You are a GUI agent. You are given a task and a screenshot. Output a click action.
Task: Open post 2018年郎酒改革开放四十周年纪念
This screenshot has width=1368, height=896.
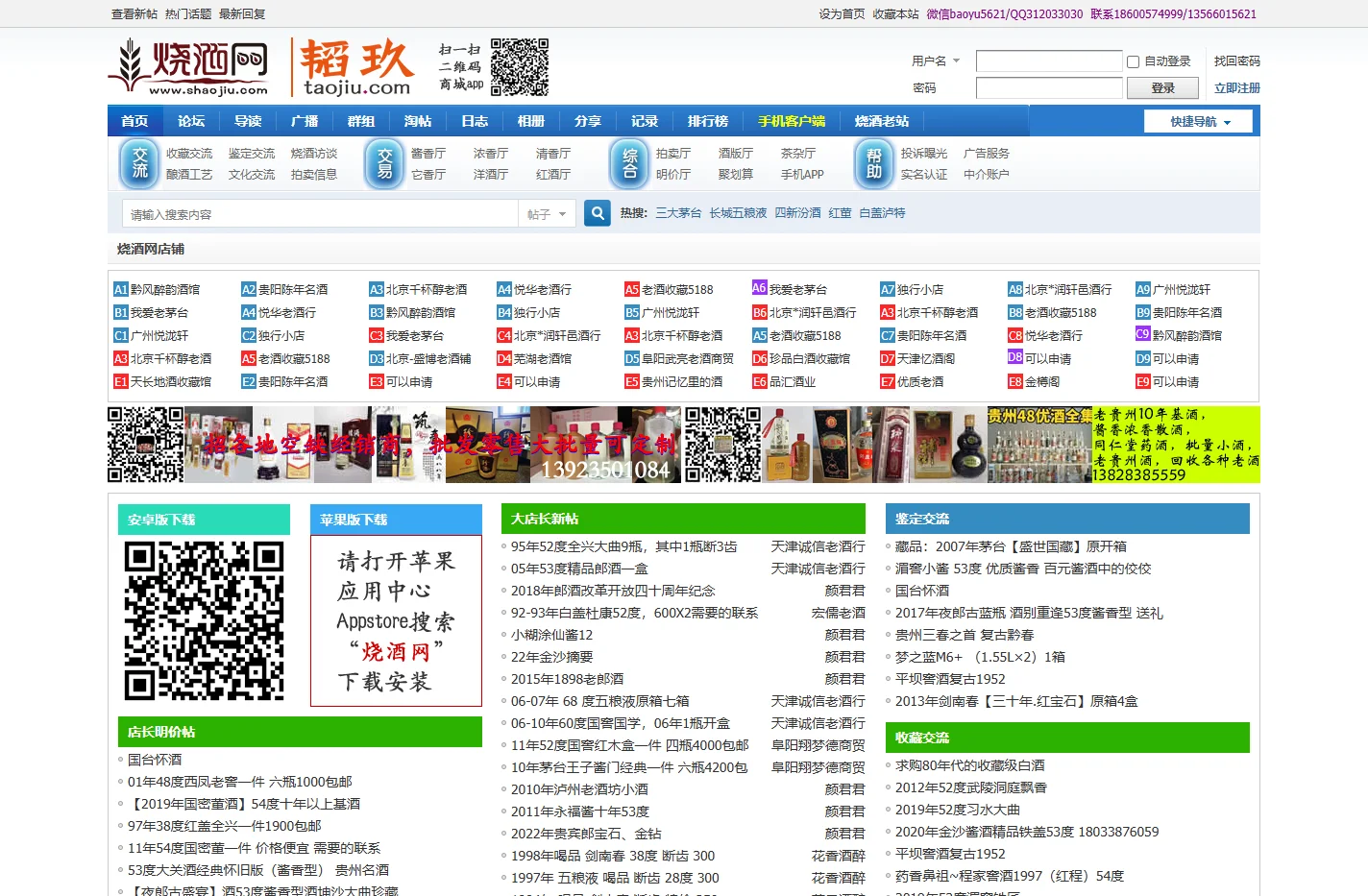click(613, 591)
